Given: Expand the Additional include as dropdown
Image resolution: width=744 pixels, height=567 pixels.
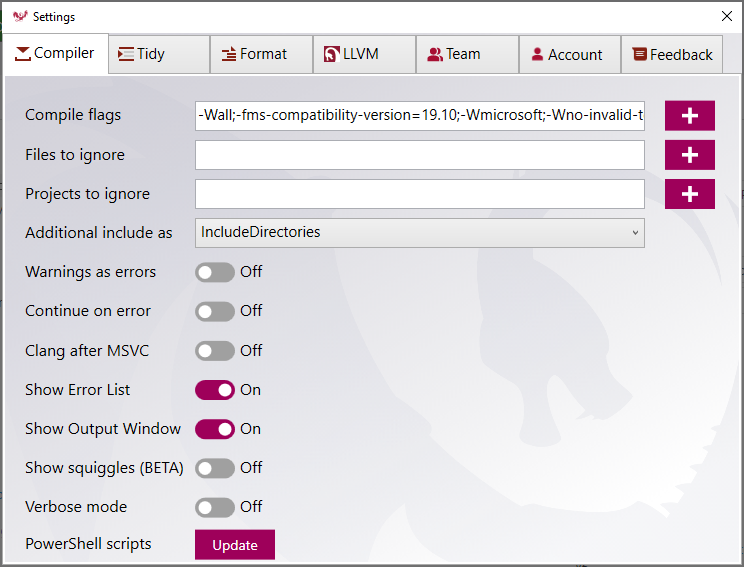Looking at the screenshot, I should tap(420, 232).
